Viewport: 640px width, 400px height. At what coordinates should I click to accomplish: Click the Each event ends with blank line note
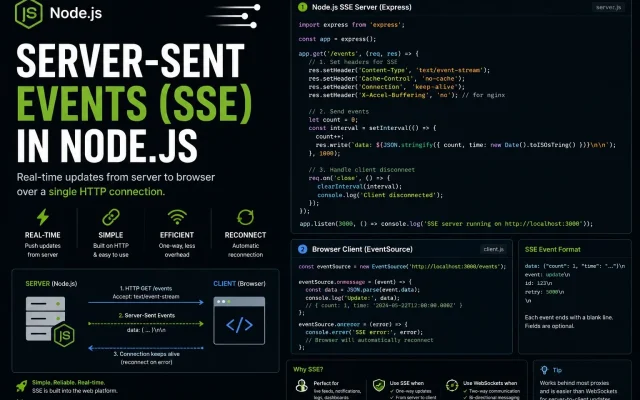tap(569, 318)
